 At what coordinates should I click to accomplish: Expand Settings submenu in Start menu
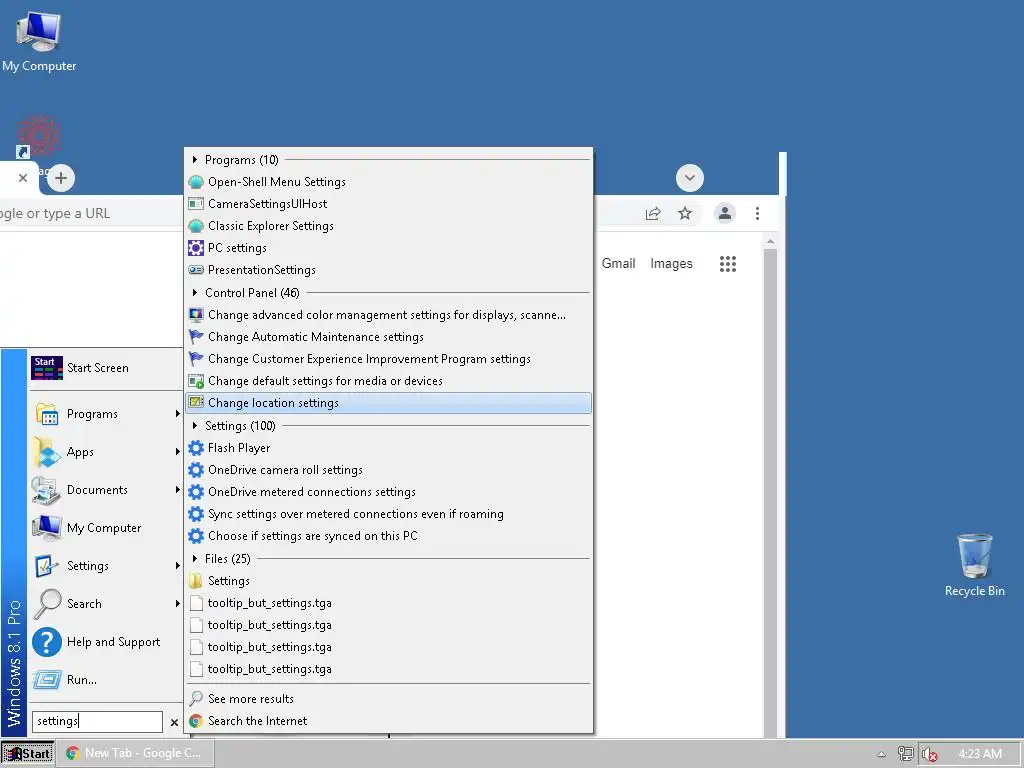point(105,566)
